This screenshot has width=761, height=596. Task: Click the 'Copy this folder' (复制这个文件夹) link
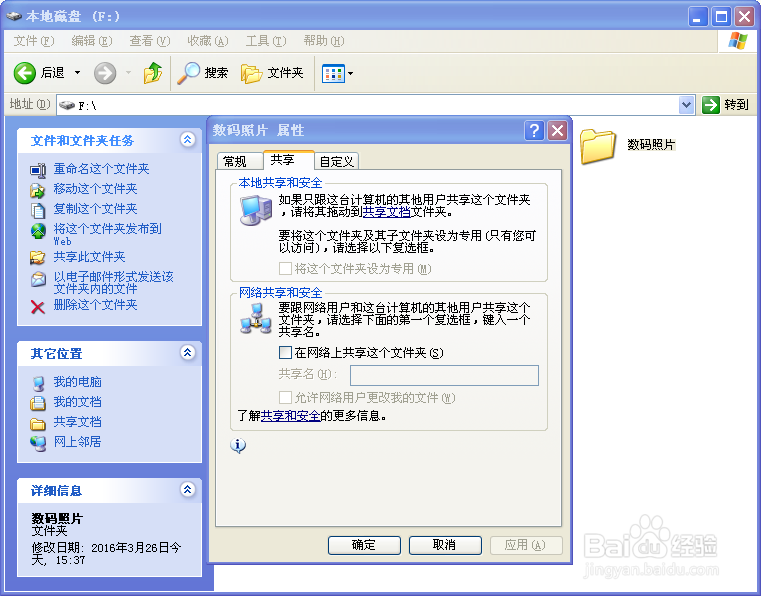pos(95,209)
